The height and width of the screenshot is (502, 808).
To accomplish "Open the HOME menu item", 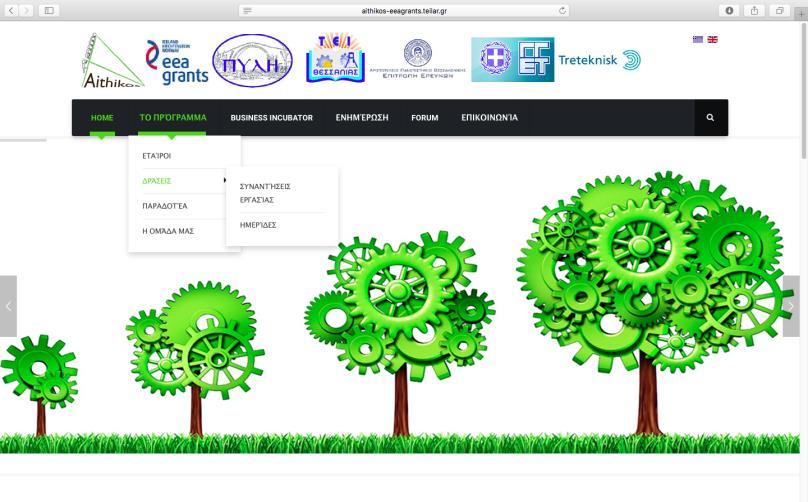I will (102, 118).
